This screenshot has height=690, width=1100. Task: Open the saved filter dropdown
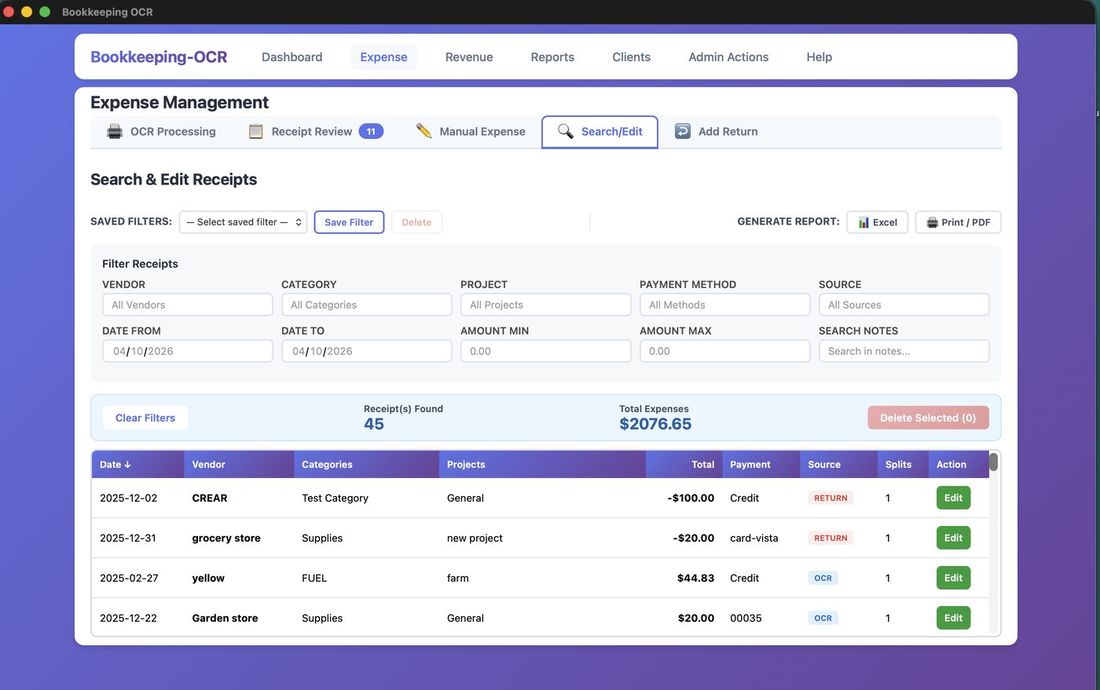243,221
